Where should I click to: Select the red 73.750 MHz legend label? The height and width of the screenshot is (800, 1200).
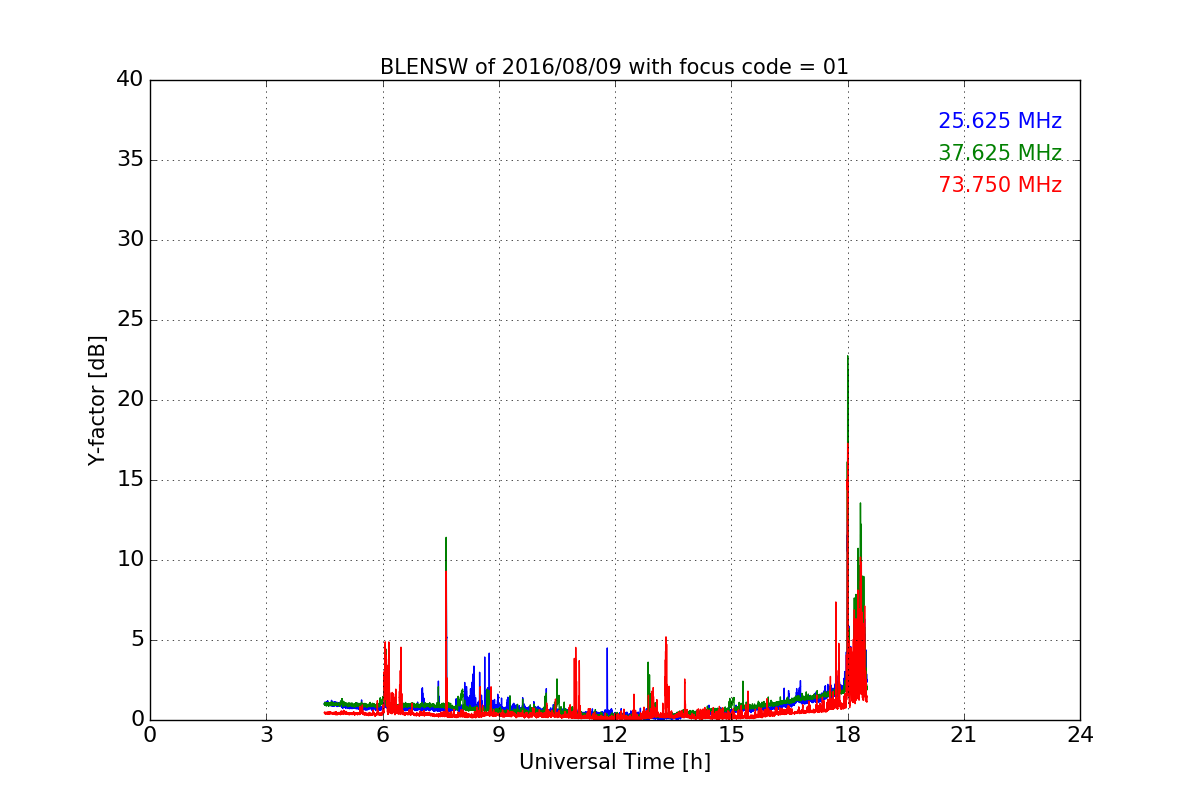point(1000,185)
